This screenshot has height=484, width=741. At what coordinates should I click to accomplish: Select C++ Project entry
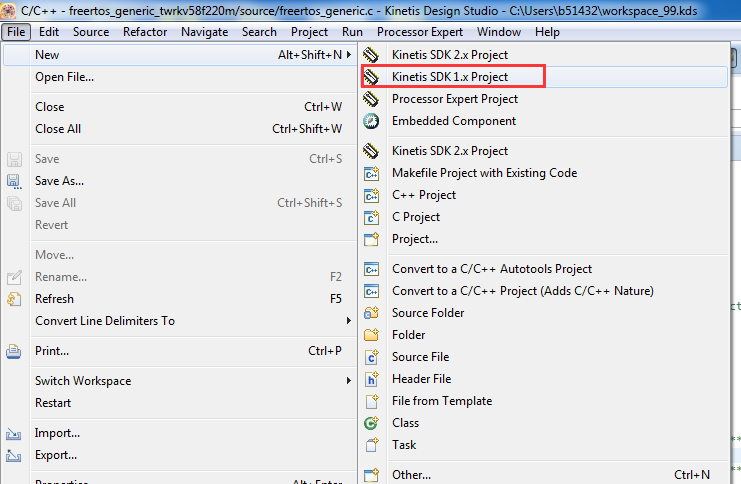point(544,195)
